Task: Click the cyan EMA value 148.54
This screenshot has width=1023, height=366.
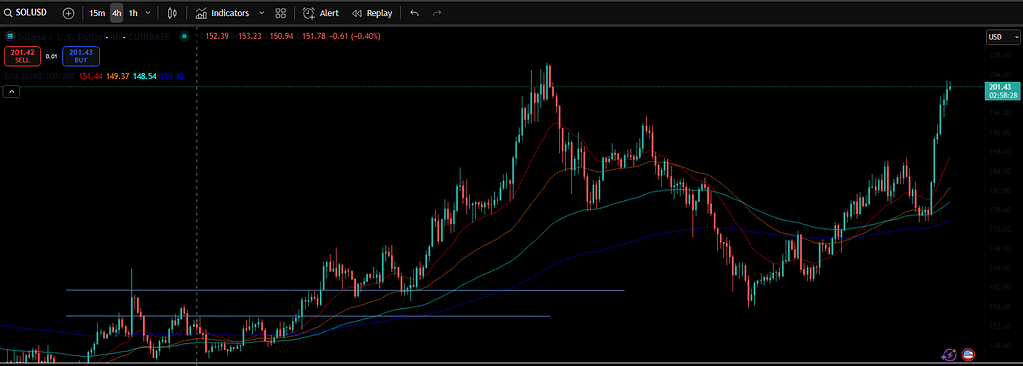Action: [144, 76]
